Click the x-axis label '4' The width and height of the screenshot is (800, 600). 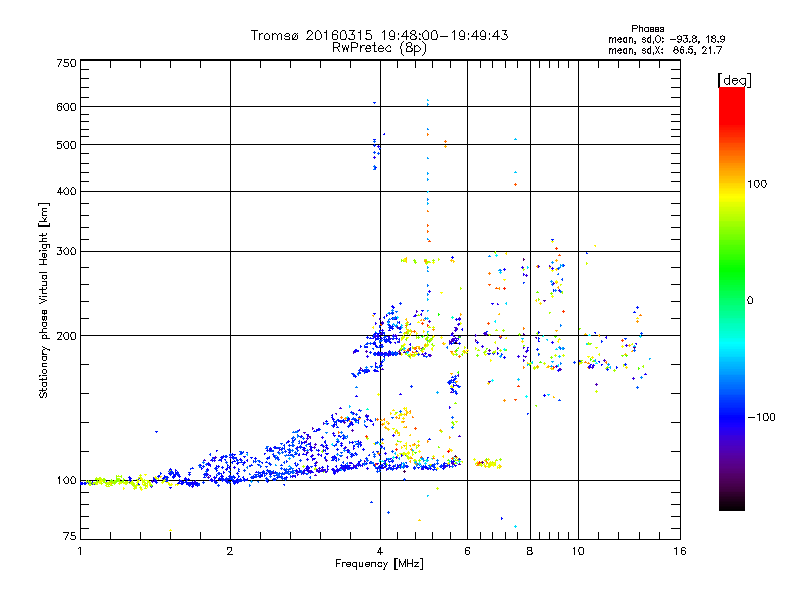(x=380, y=551)
